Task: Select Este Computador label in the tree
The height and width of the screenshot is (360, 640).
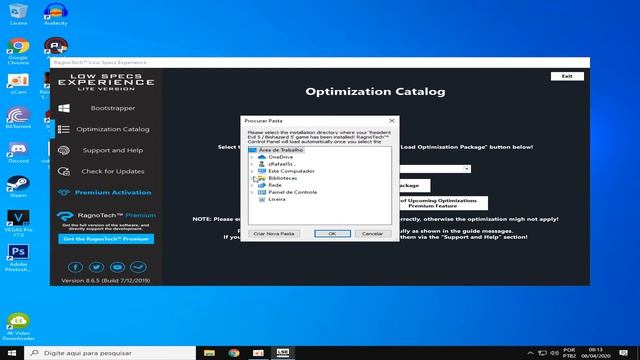Action: [291, 171]
